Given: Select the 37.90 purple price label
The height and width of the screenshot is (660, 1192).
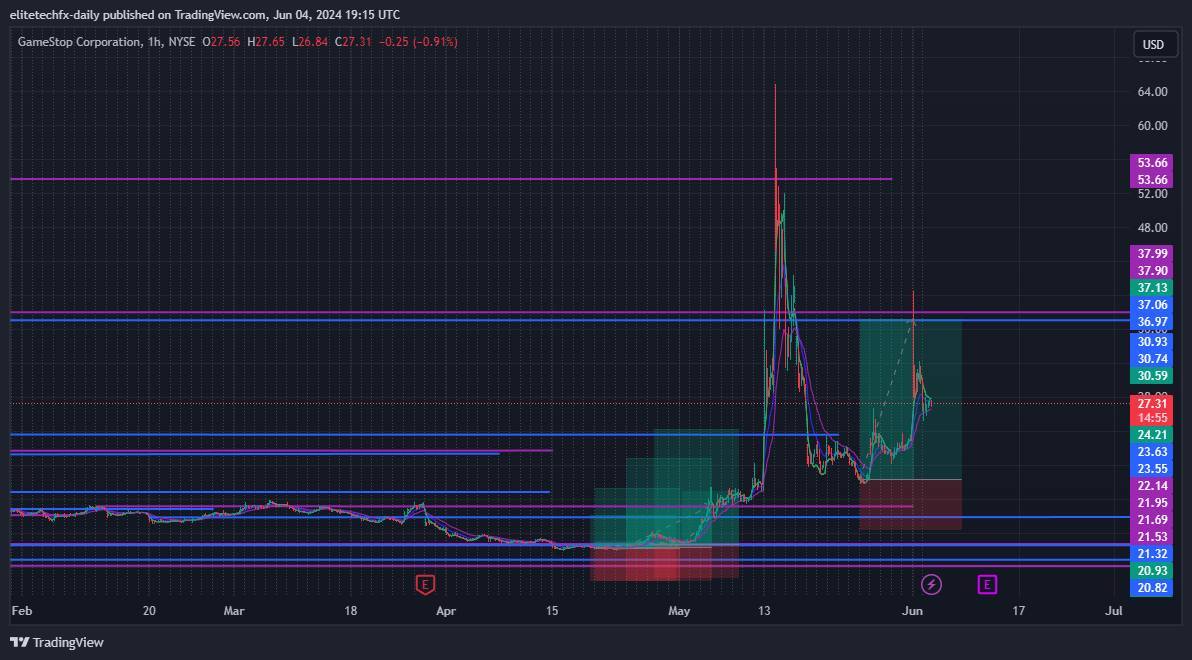Looking at the screenshot, I should (1152, 271).
